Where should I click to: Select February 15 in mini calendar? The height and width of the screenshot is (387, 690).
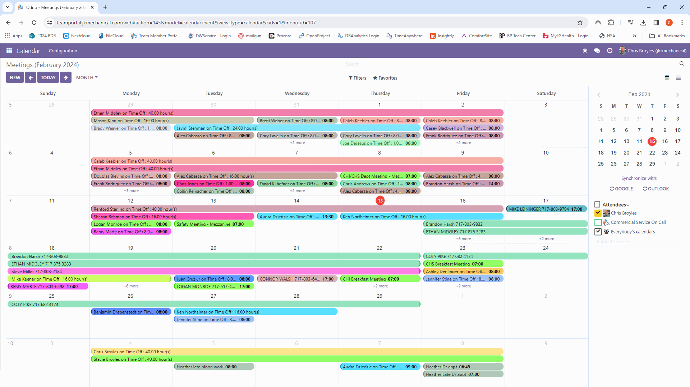(652, 141)
